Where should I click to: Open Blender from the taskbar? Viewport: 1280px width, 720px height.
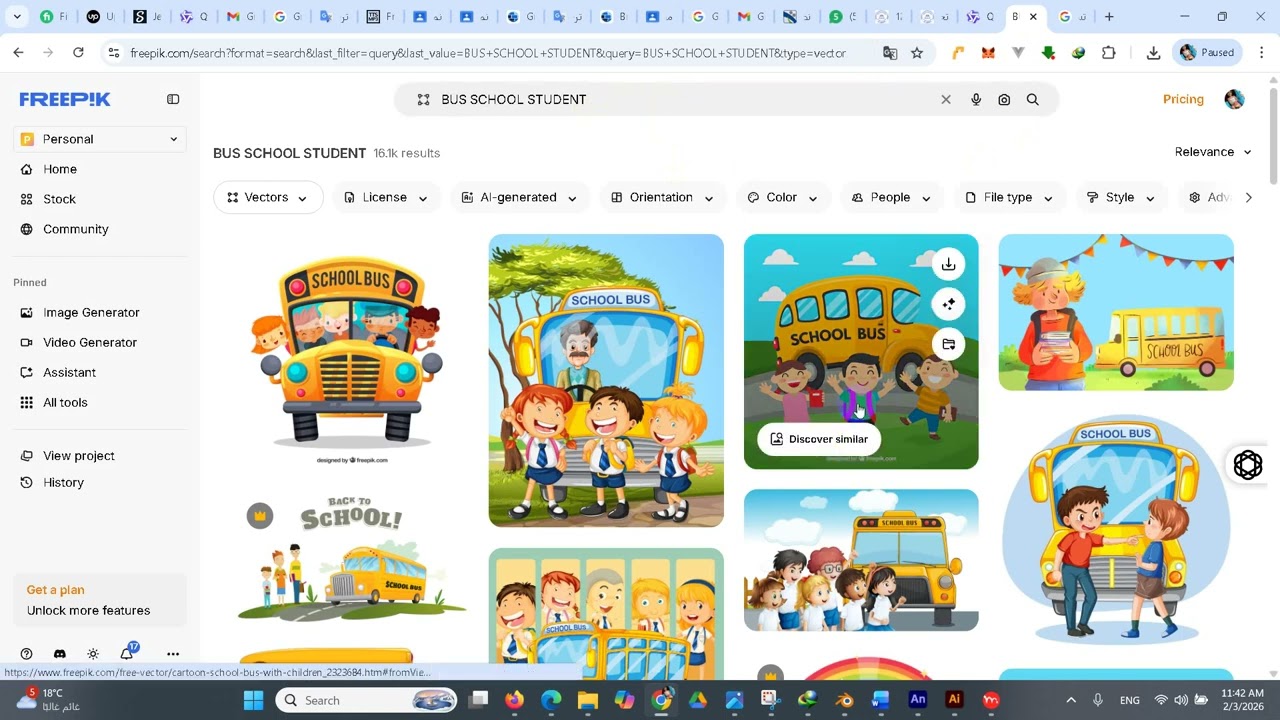[844, 700]
